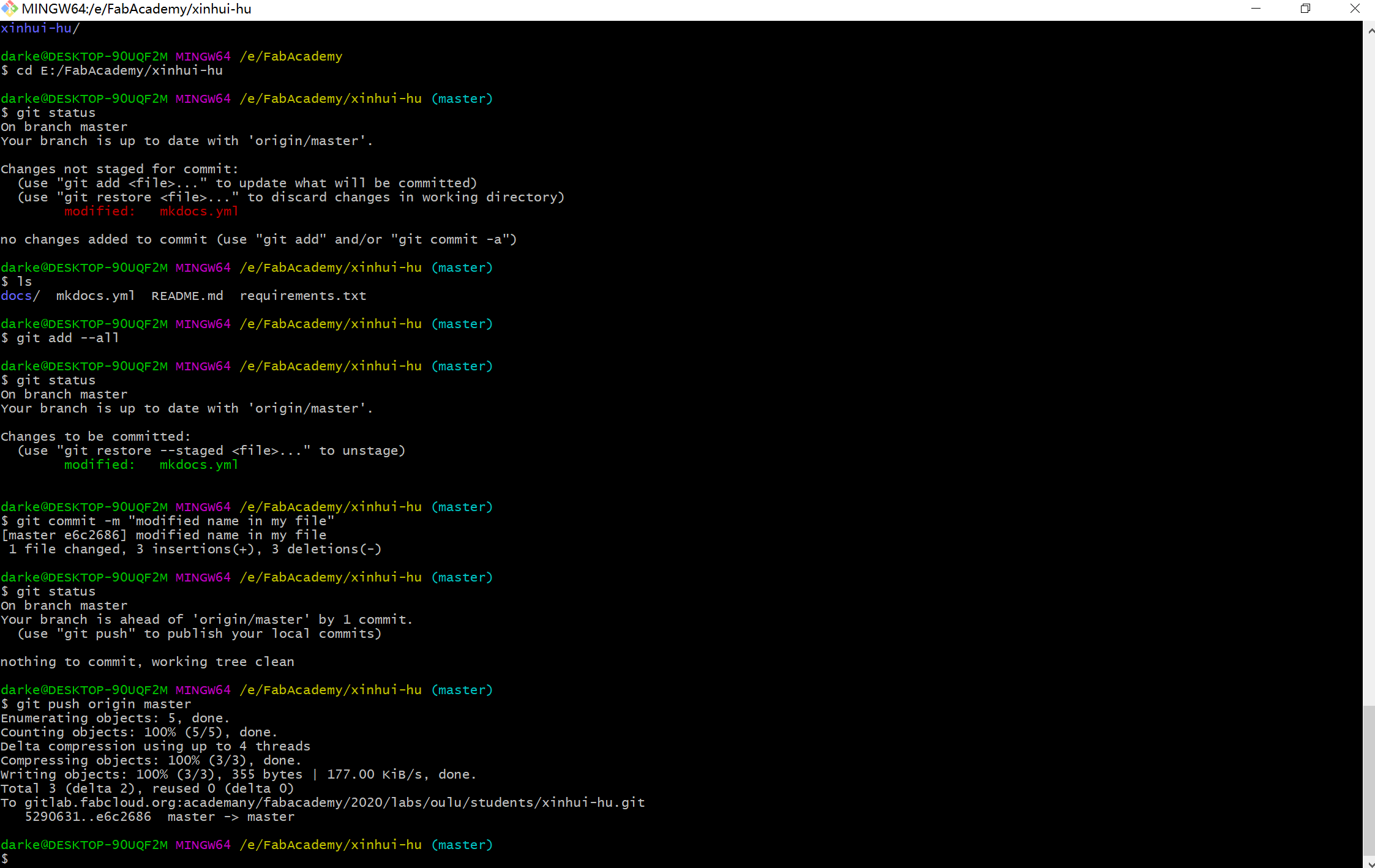Click the final empty '$' prompt line
1375x868 pixels.
pyautogui.click(x=5, y=859)
